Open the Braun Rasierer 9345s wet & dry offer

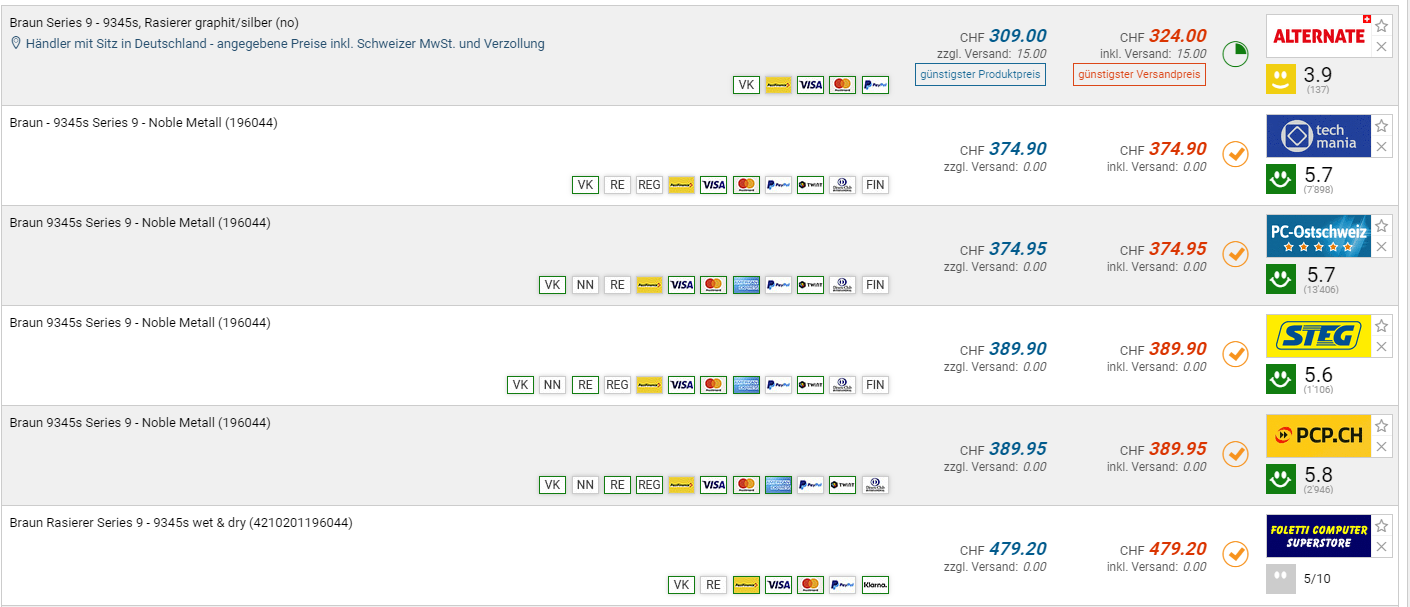click(181, 523)
